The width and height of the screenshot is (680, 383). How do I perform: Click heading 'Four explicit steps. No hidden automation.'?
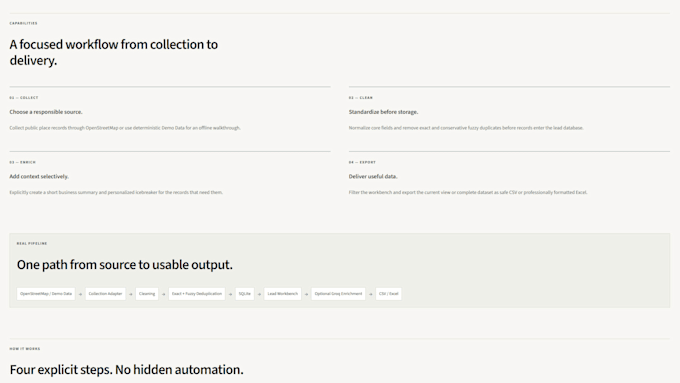point(127,370)
